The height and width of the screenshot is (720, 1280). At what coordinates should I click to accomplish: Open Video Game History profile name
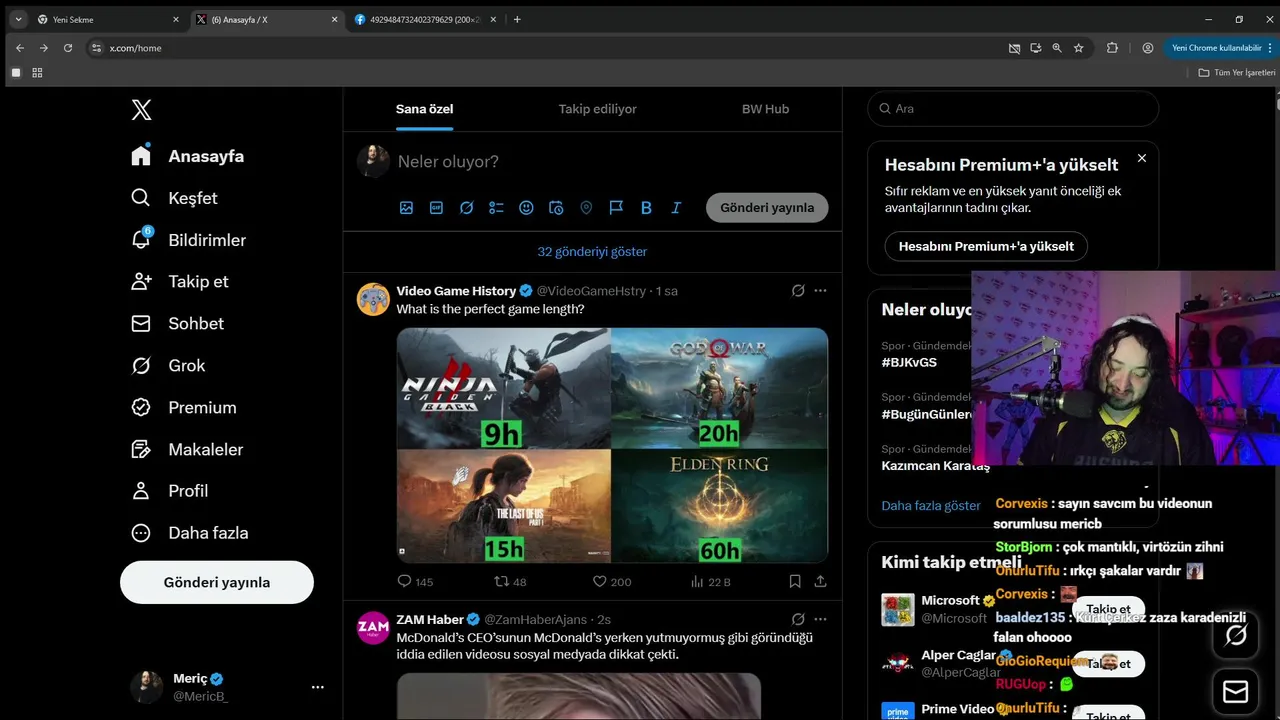[x=456, y=291]
